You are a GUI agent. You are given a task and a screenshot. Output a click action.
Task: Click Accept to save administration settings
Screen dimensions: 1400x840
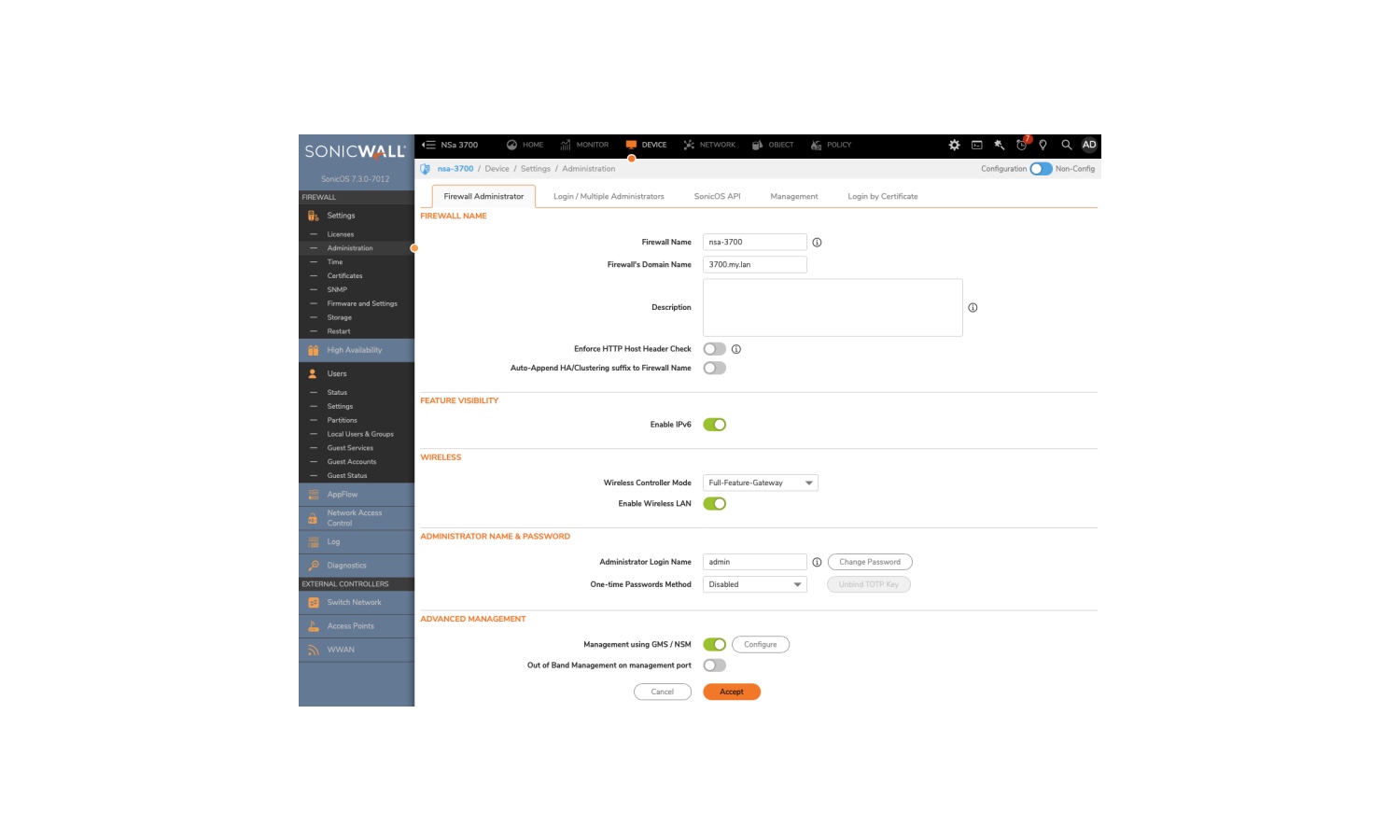732,691
